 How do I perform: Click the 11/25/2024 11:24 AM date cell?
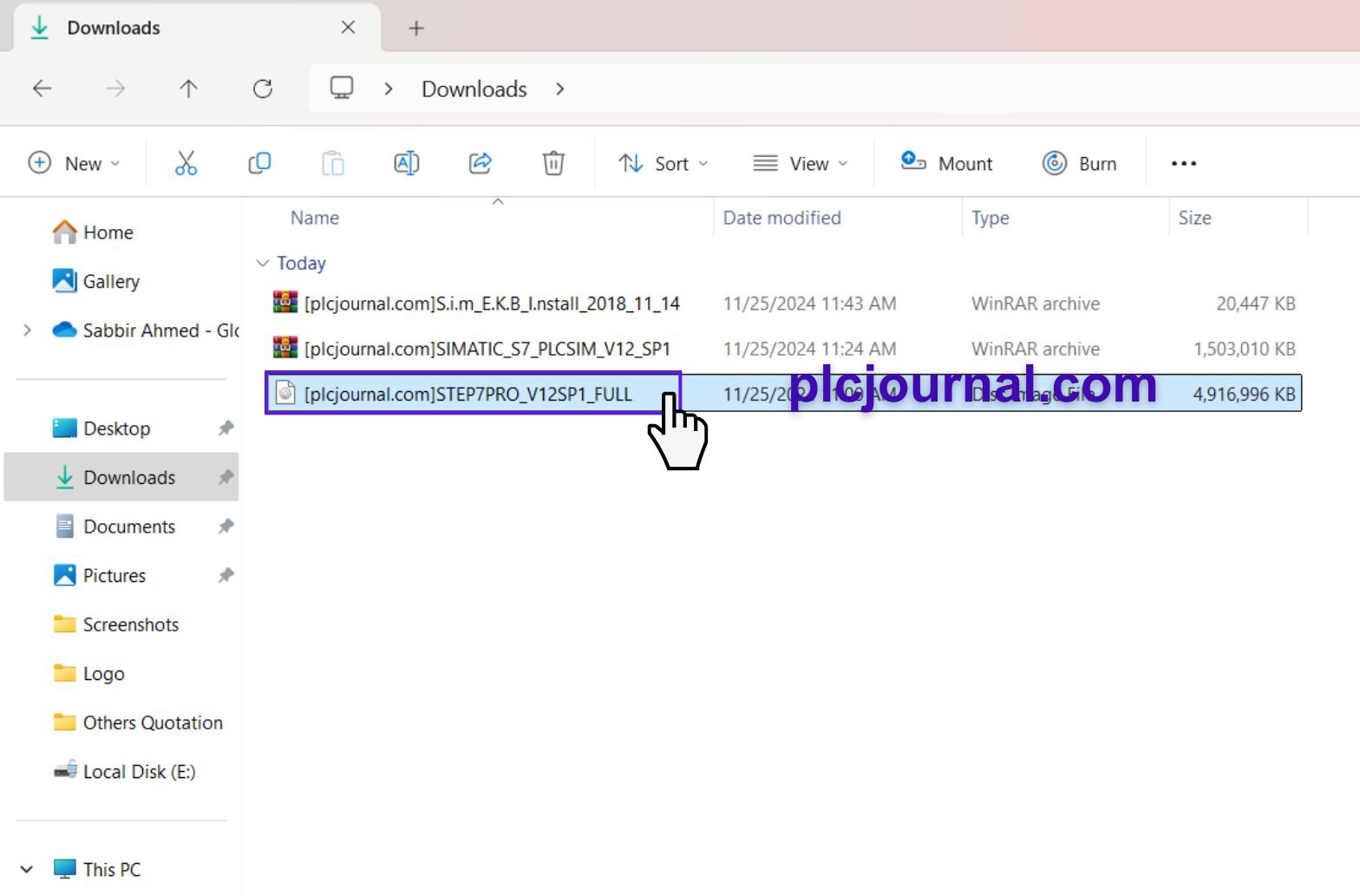pyautogui.click(x=810, y=349)
